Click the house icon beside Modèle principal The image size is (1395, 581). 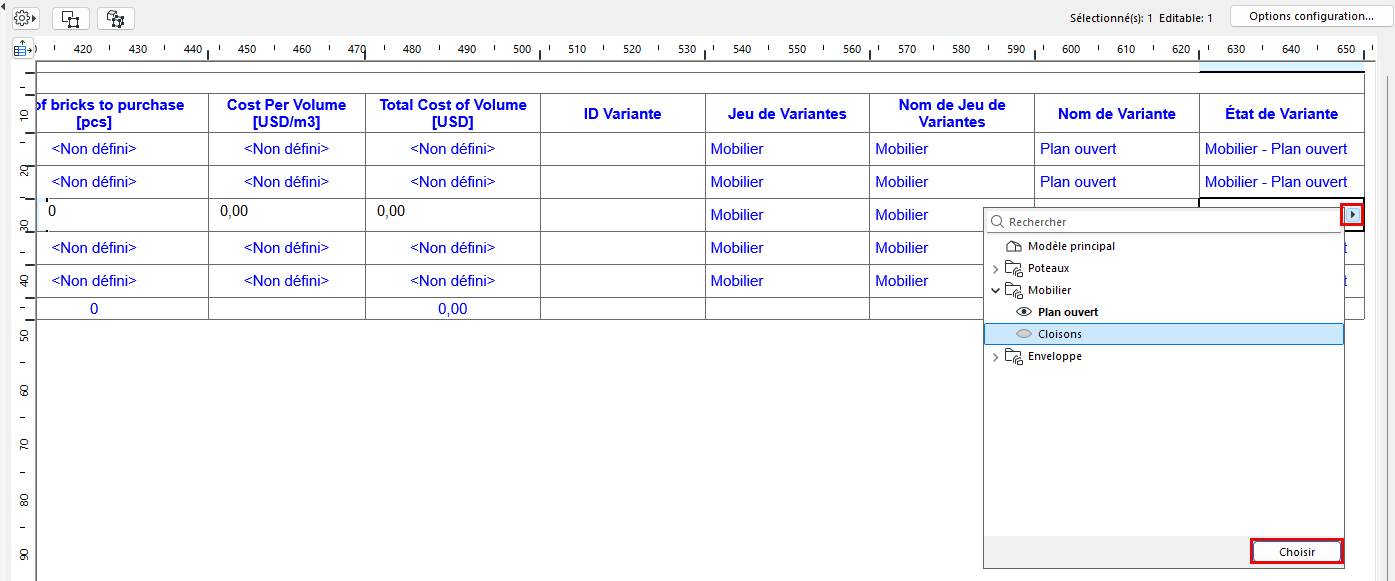point(1013,246)
